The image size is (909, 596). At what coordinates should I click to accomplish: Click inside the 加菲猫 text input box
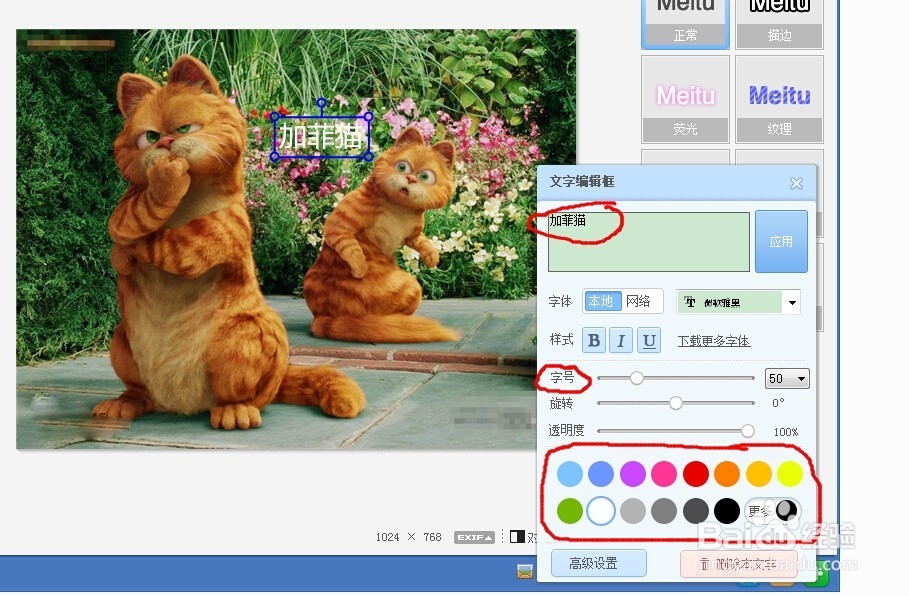648,241
